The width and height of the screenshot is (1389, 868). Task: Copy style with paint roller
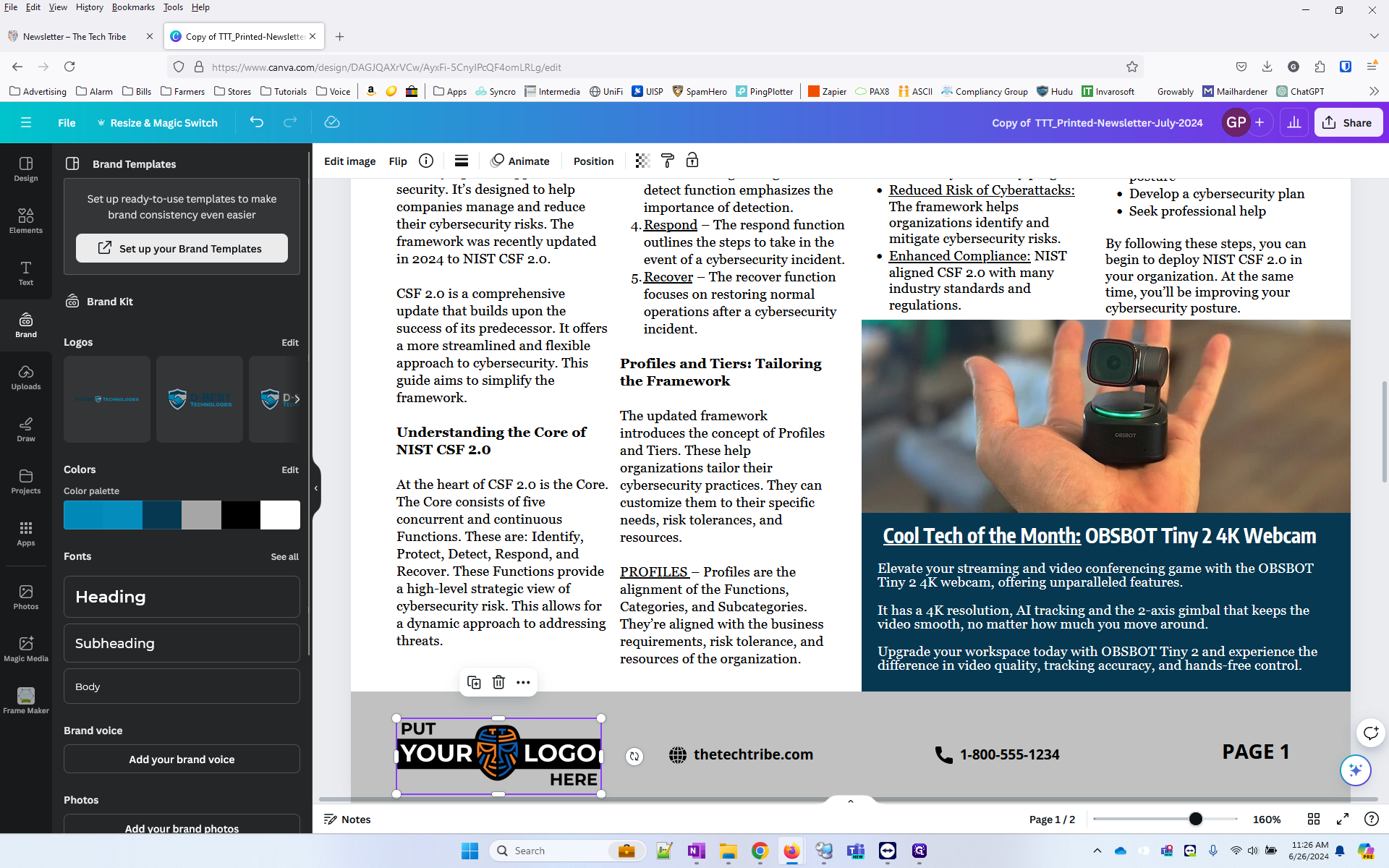[x=668, y=161]
